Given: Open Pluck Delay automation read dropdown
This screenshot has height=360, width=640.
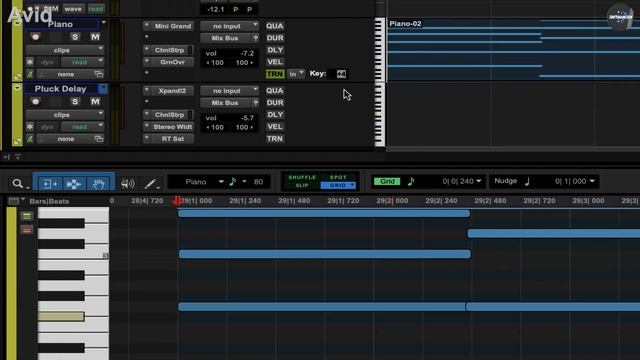Looking at the screenshot, I should (83, 127).
